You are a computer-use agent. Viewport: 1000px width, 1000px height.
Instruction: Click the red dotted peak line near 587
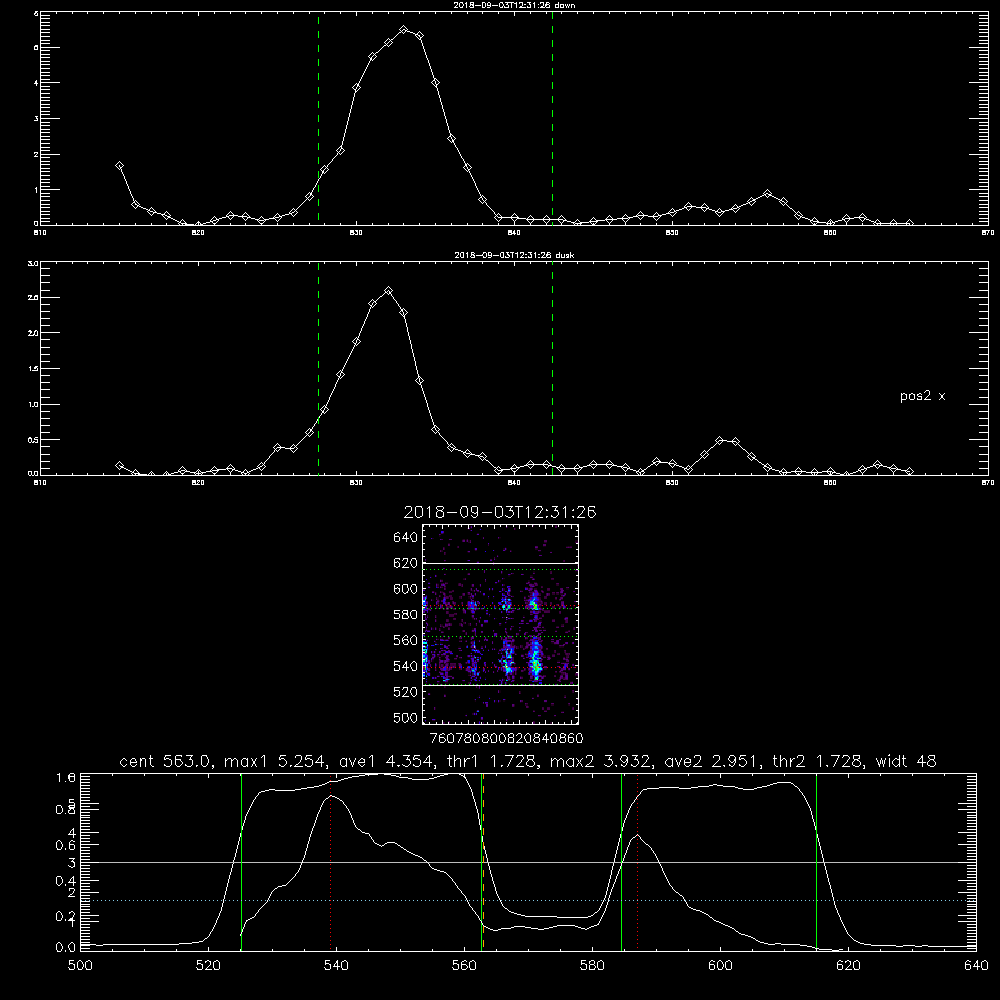coord(637,862)
